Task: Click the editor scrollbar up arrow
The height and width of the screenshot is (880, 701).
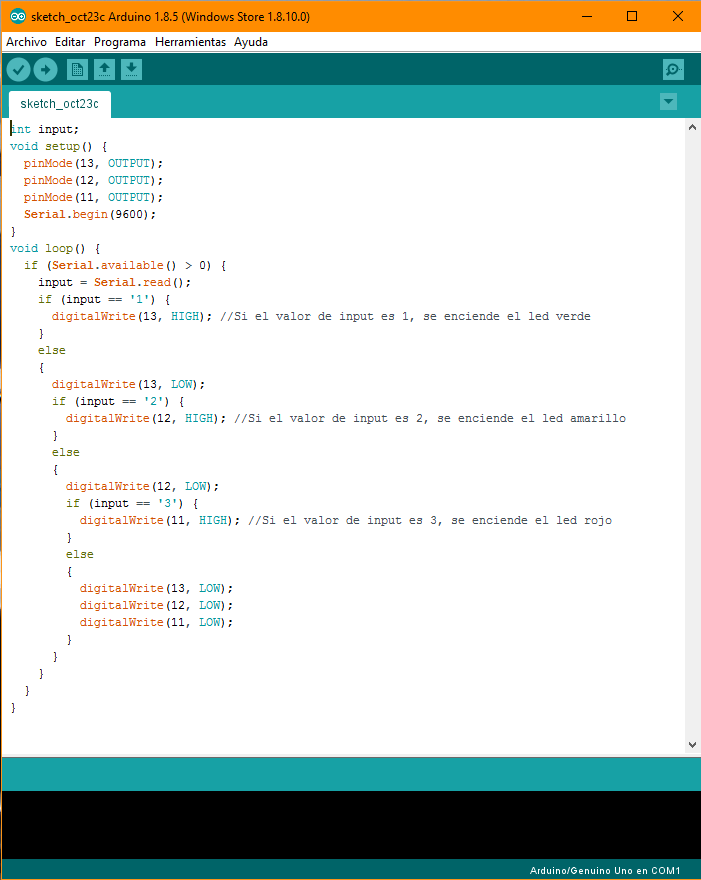Action: pos(692,128)
